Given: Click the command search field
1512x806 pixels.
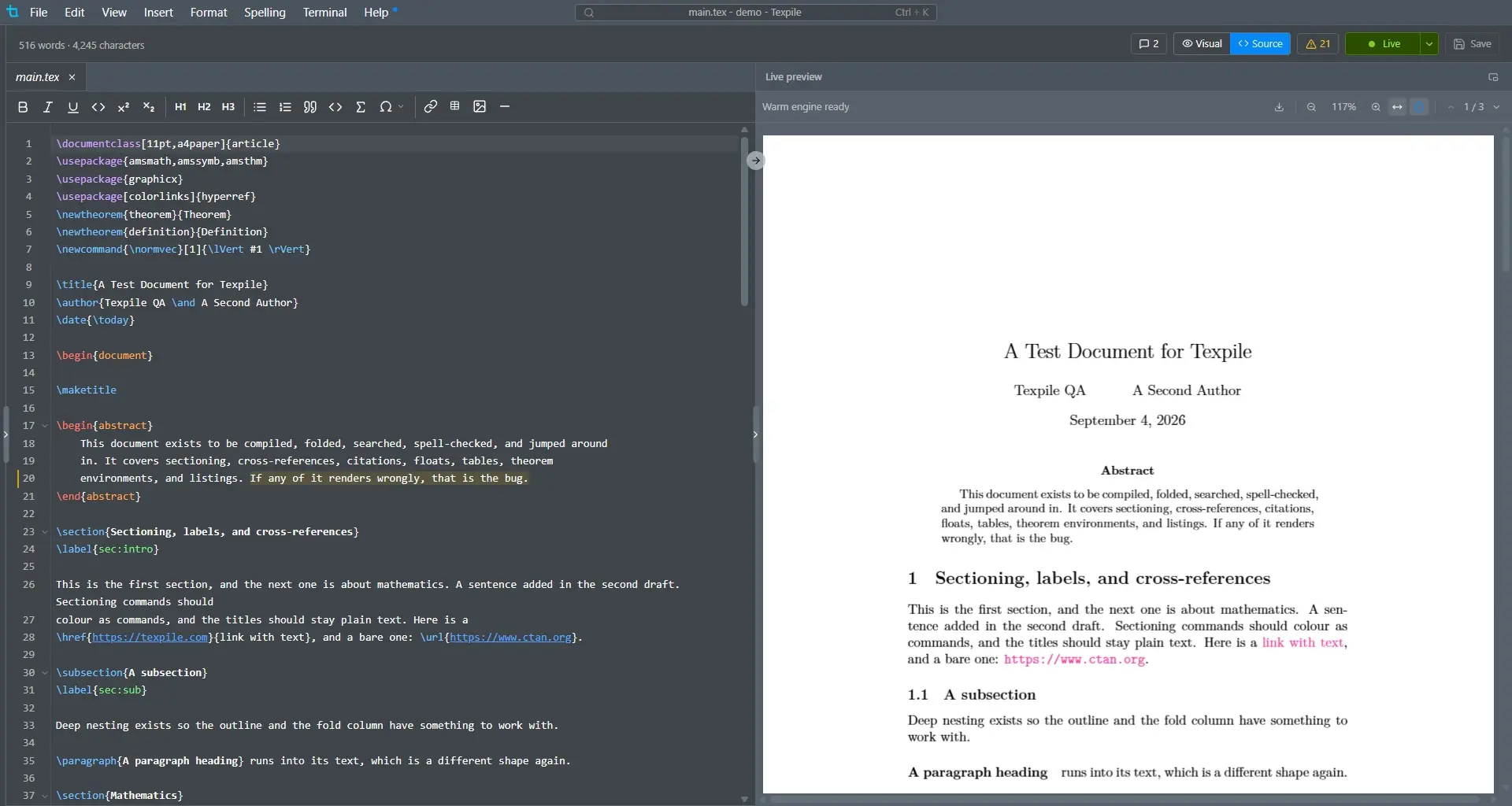Looking at the screenshot, I should click(x=756, y=13).
